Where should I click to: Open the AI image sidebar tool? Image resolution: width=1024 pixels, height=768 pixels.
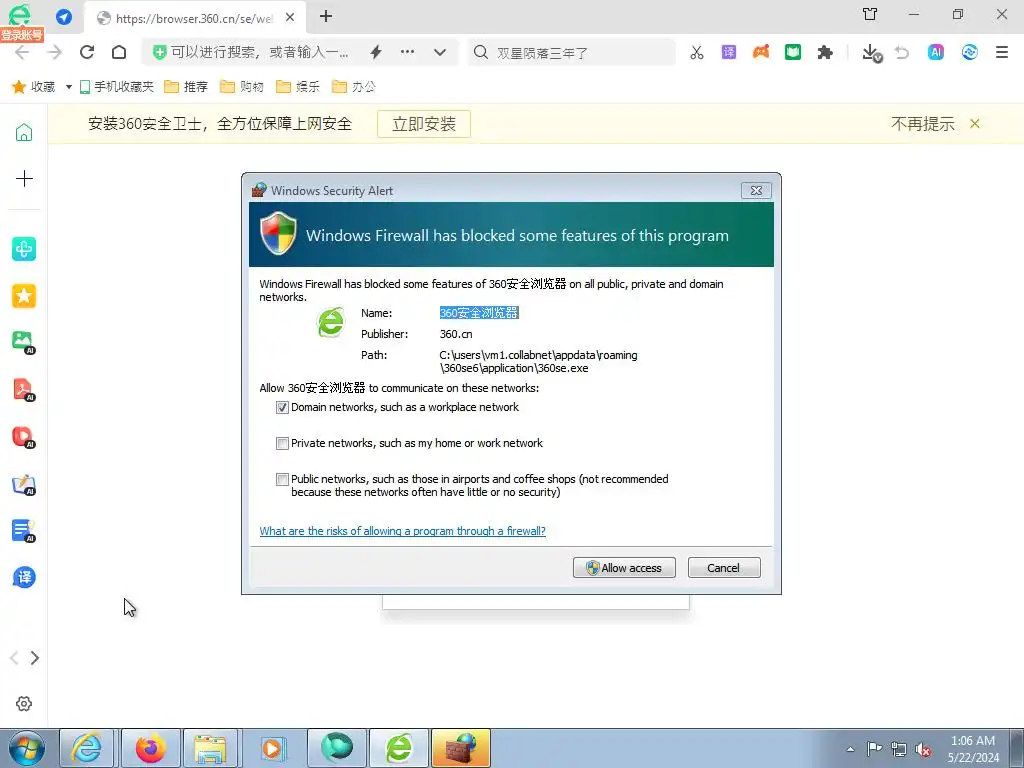(x=24, y=342)
